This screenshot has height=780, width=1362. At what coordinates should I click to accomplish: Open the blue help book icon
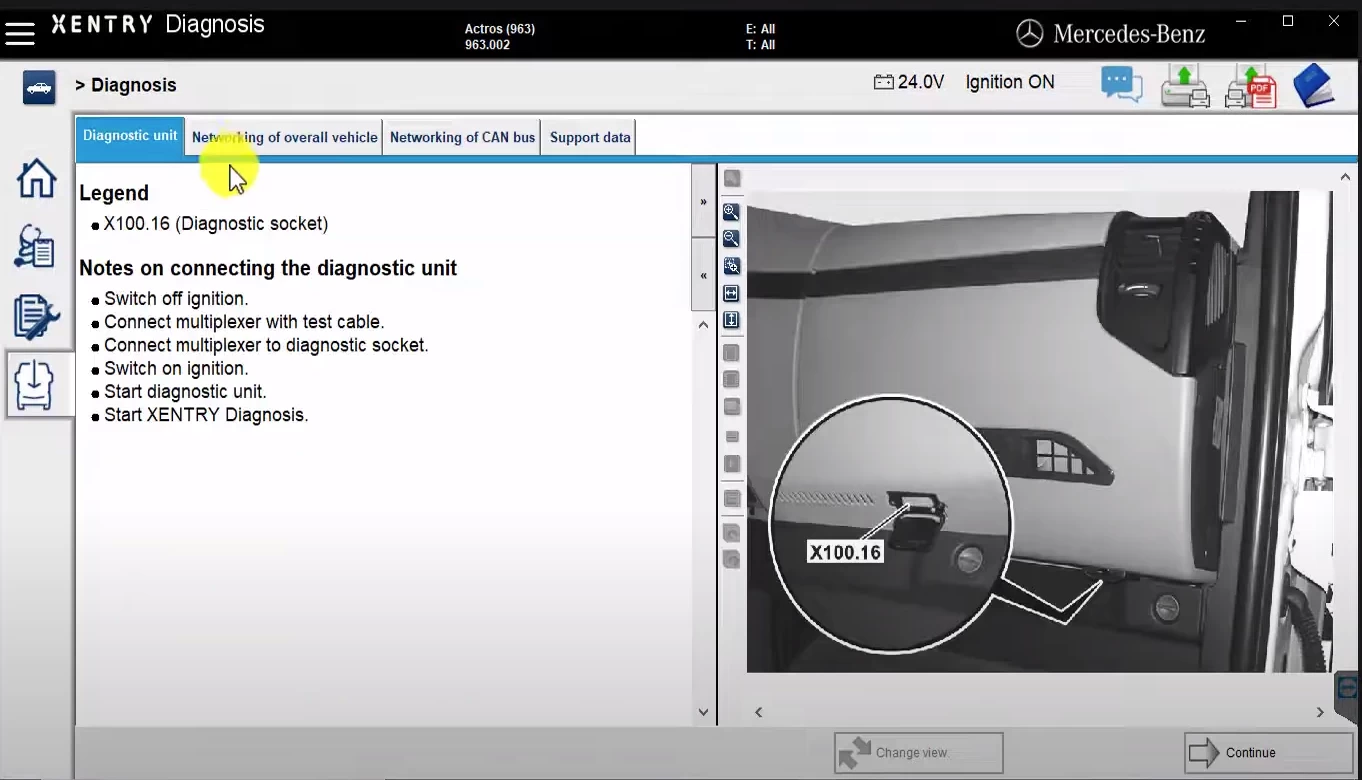[x=1313, y=86]
